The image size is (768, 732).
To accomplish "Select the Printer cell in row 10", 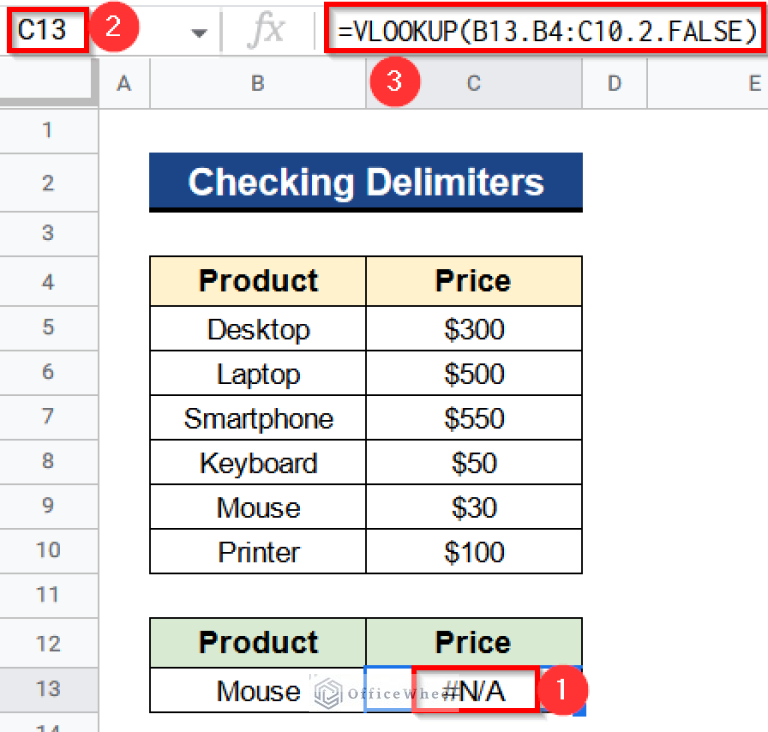I will [x=258, y=552].
